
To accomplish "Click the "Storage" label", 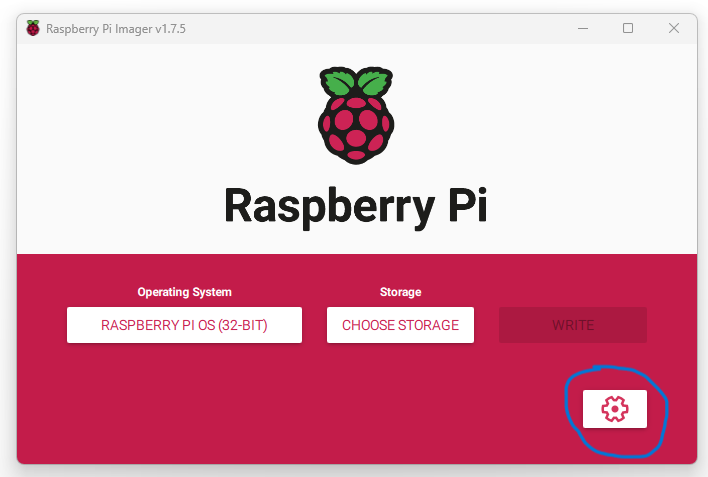I will tap(401, 292).
